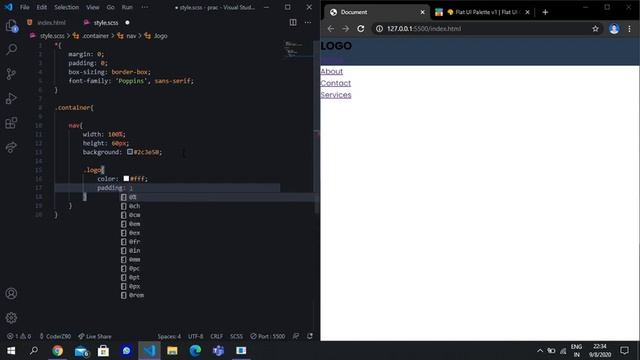The height and width of the screenshot is (360, 640).
Task: Click the .container breadcrumb
Action: tap(95, 36)
